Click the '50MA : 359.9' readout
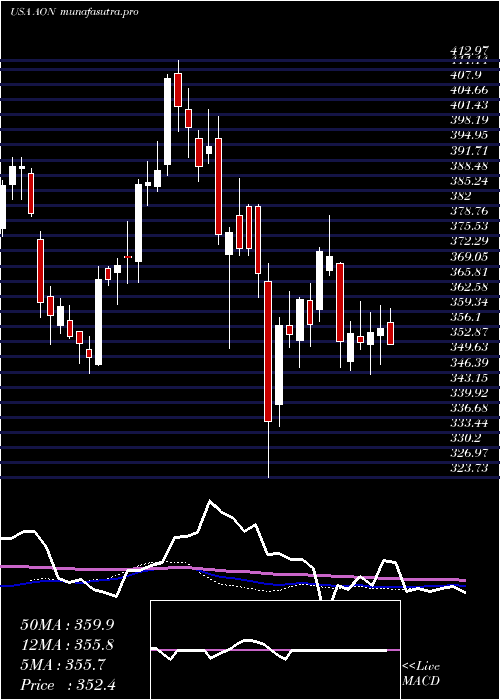Image resolution: width=500 pixels, height=700 pixels. coord(65,625)
